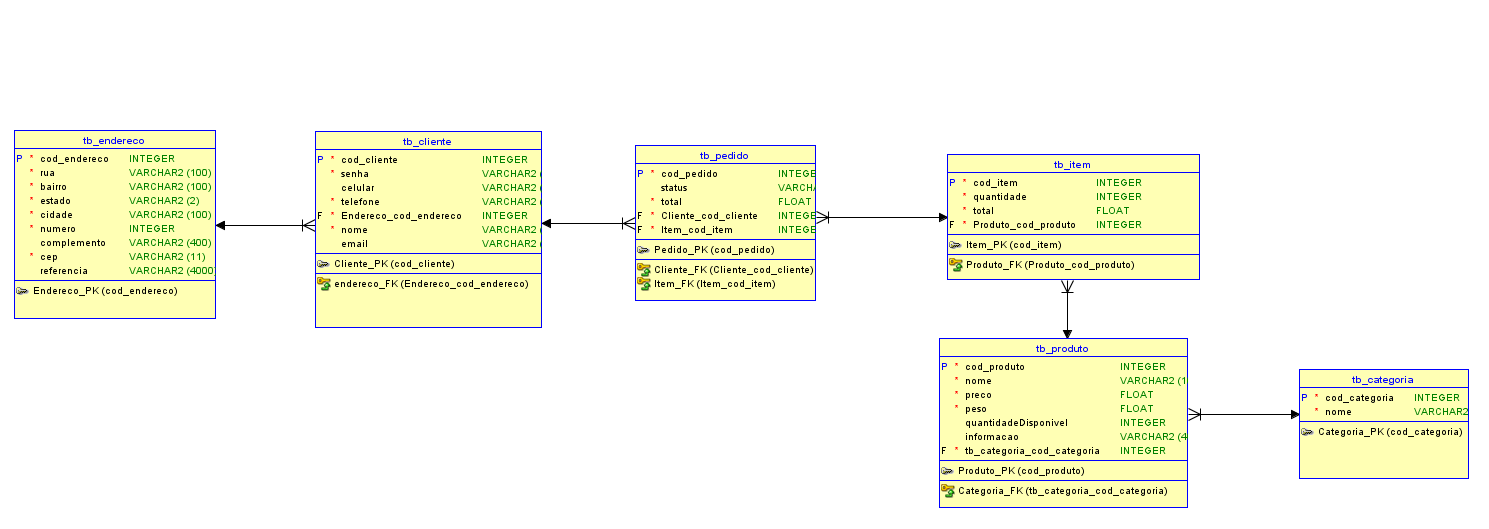Click the Pedido_PK (cod_pedido) constraint label
This screenshot has width=1489, height=529.
[714, 249]
